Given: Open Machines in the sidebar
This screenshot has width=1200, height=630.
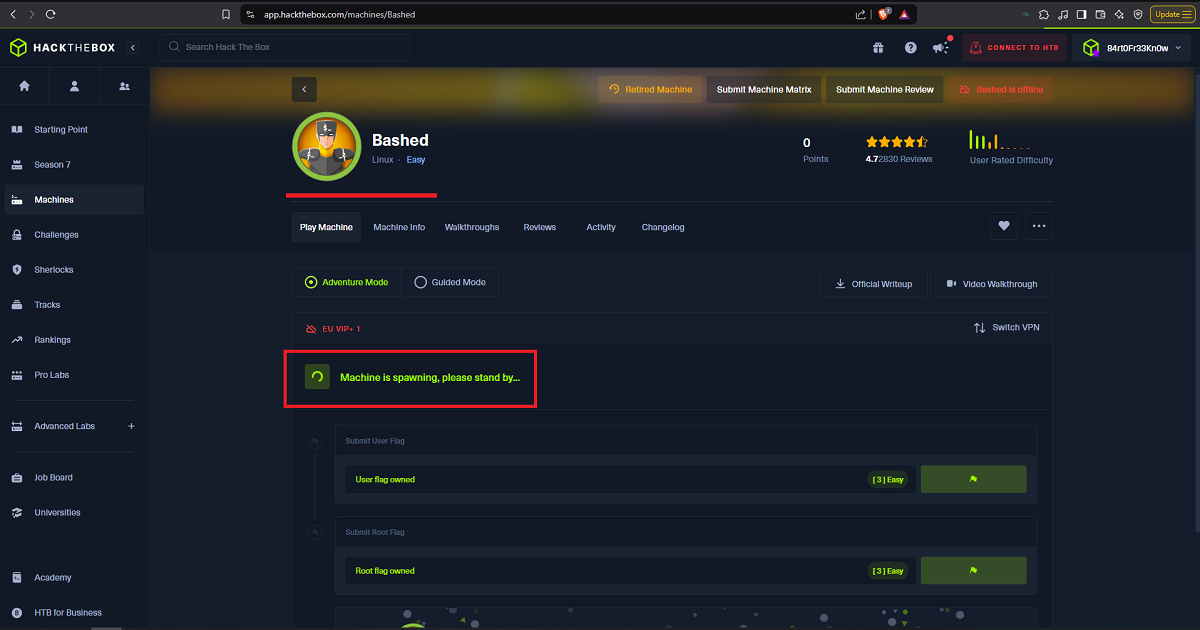Looking at the screenshot, I should click(74, 200).
